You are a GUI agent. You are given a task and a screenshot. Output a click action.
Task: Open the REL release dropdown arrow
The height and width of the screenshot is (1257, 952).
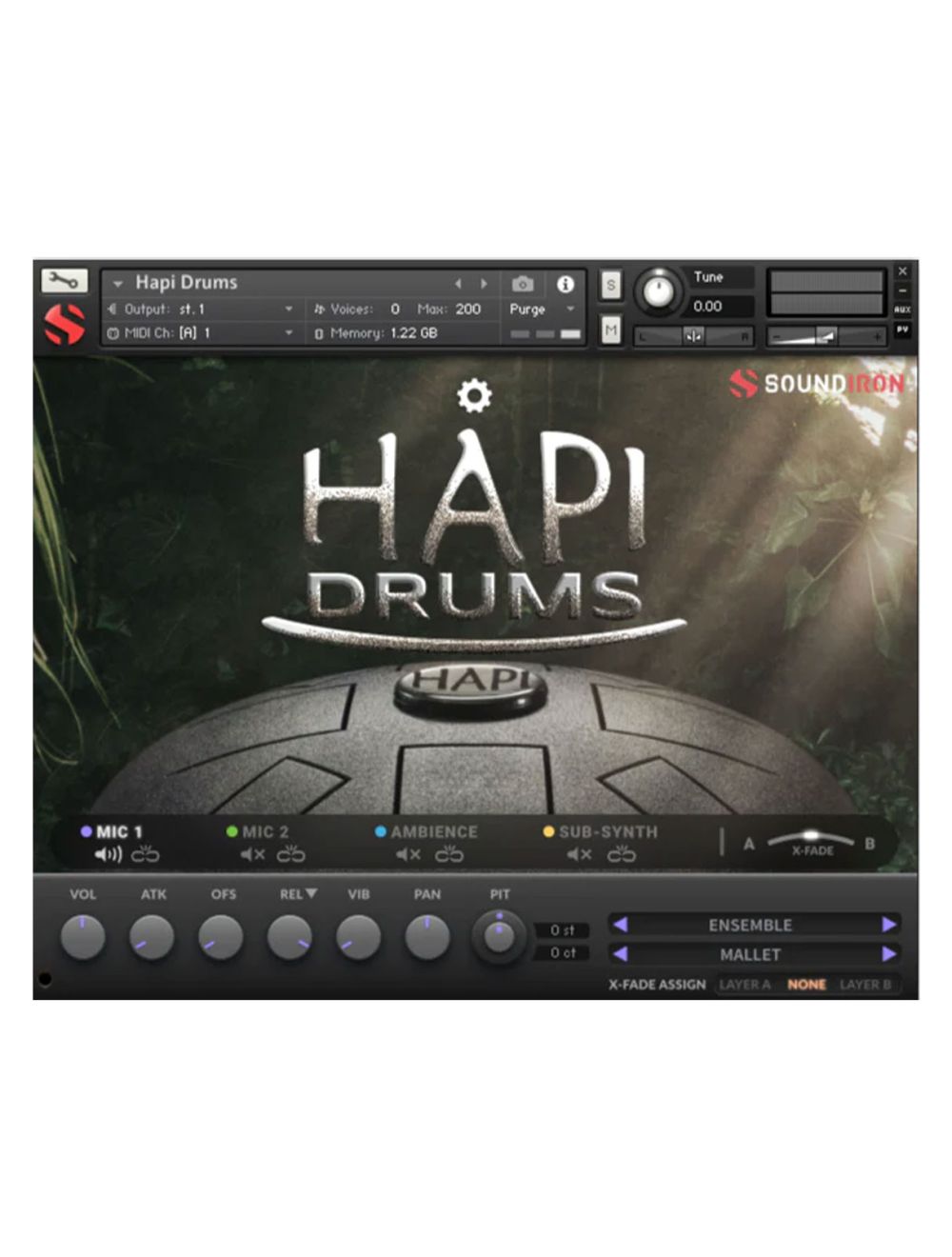pos(311,893)
